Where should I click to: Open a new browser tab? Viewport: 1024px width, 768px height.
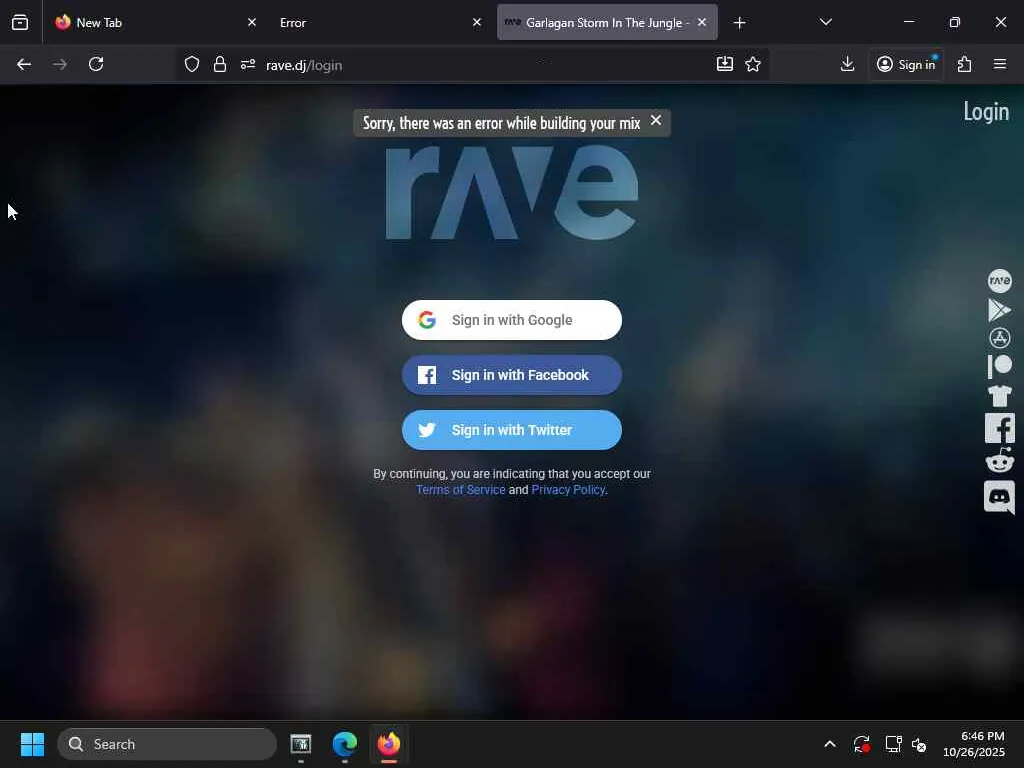[x=739, y=23]
